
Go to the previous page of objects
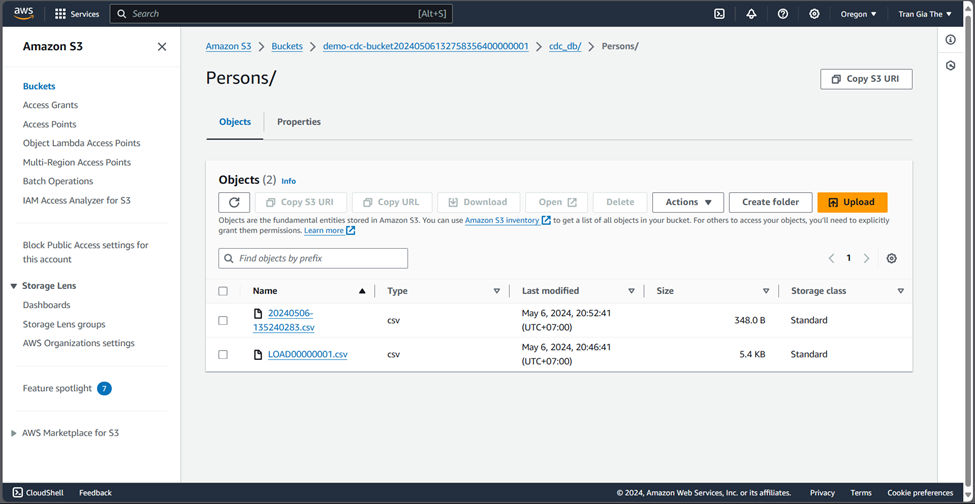click(x=831, y=259)
